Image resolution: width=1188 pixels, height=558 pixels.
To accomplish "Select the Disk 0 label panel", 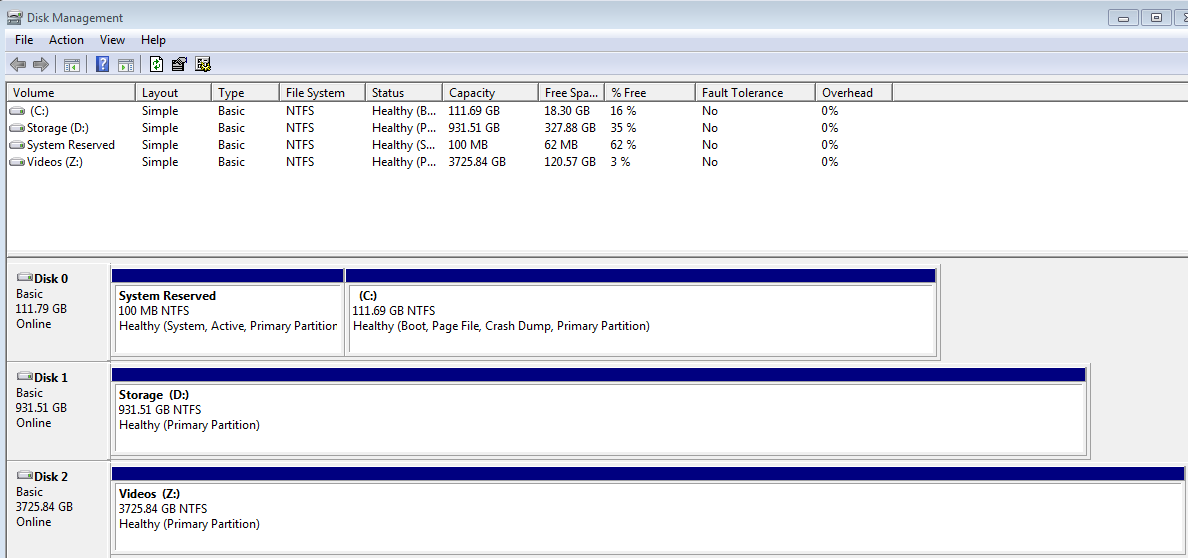I will pos(58,312).
